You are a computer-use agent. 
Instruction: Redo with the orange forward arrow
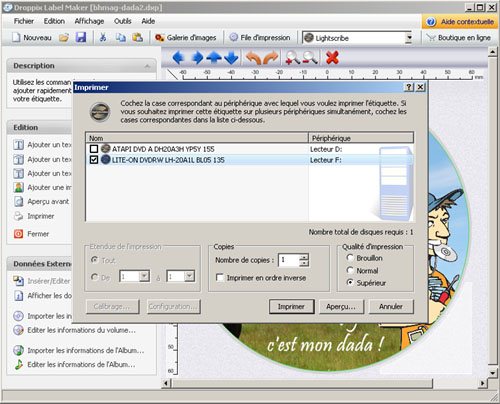pos(270,58)
